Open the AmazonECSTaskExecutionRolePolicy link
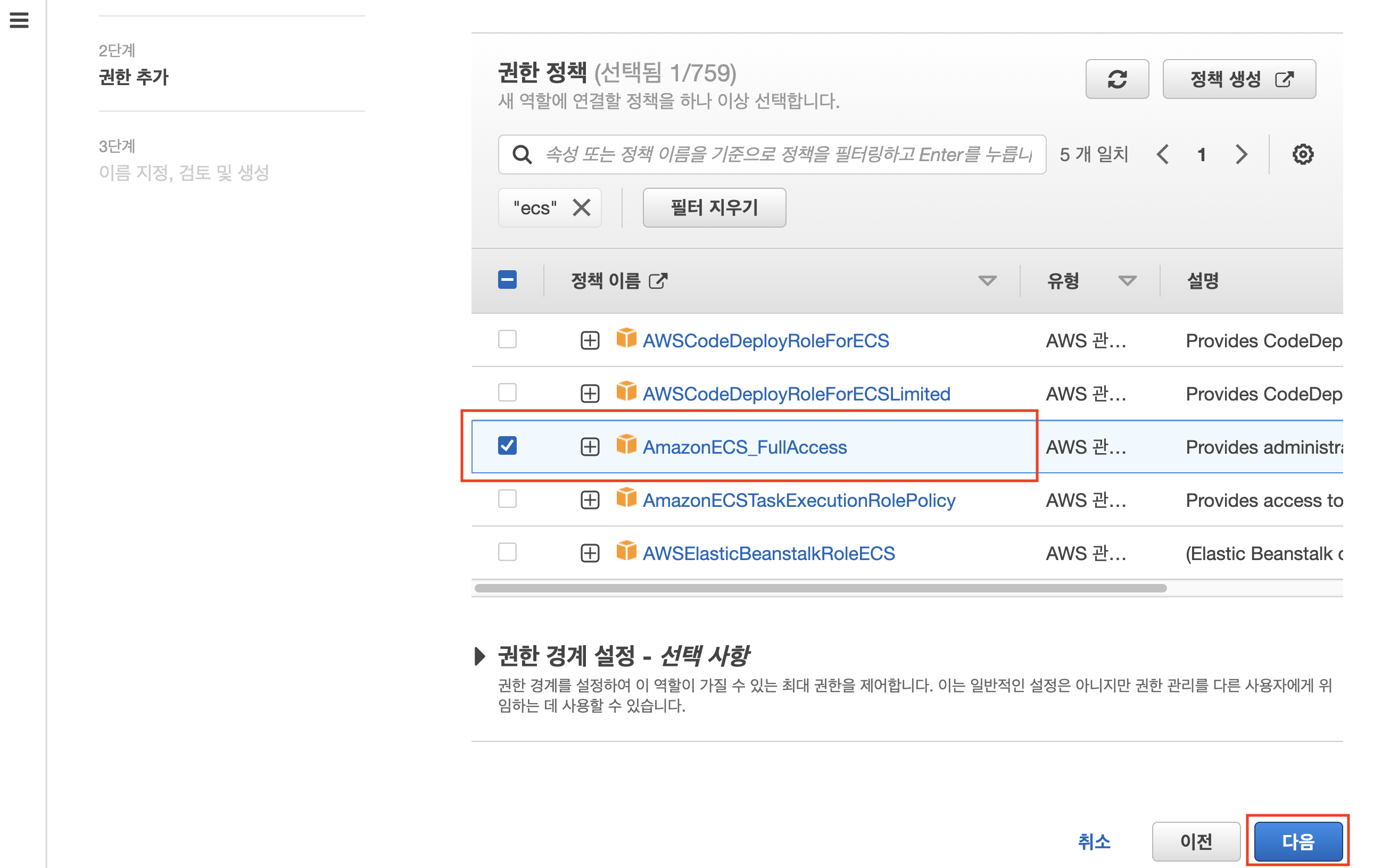 pos(799,500)
